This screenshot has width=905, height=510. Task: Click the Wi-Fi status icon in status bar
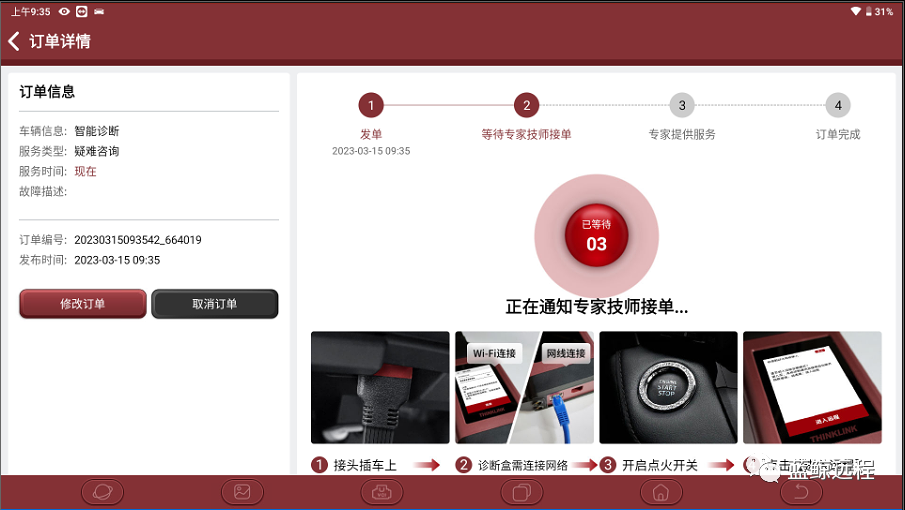(x=855, y=11)
